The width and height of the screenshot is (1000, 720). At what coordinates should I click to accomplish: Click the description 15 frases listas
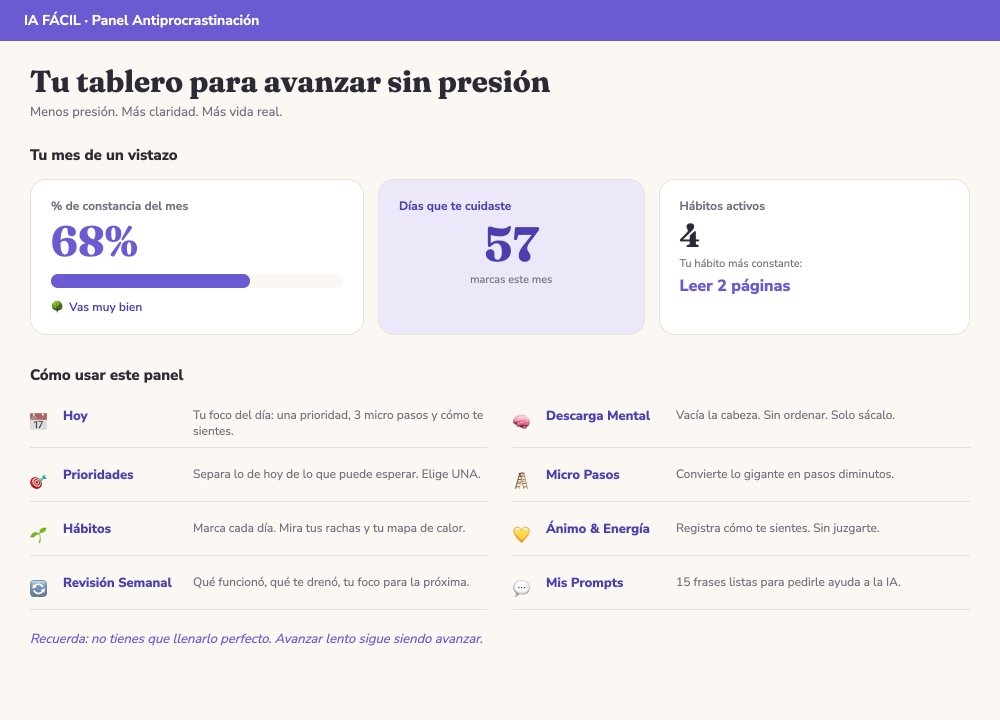pyautogui.click(x=788, y=582)
